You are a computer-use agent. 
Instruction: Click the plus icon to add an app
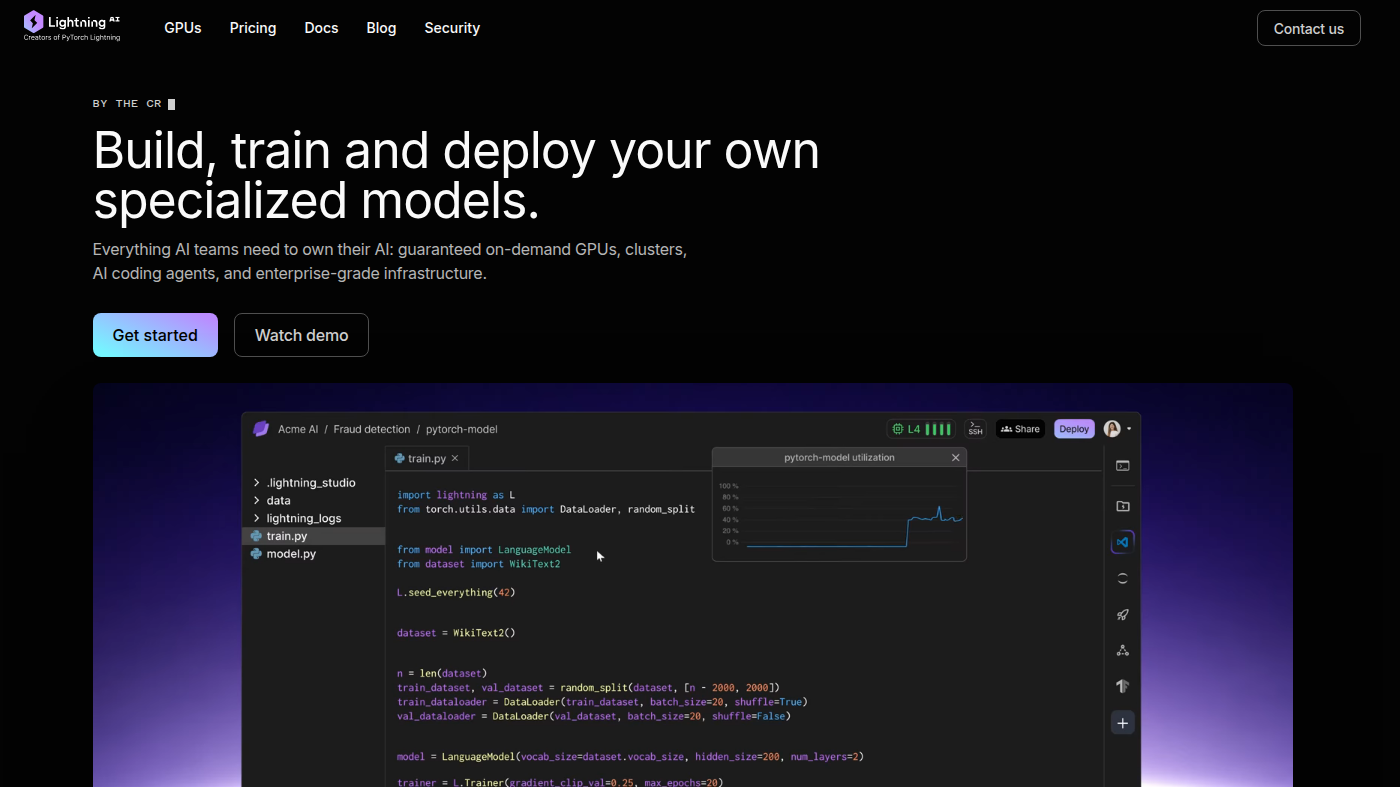(x=1123, y=723)
